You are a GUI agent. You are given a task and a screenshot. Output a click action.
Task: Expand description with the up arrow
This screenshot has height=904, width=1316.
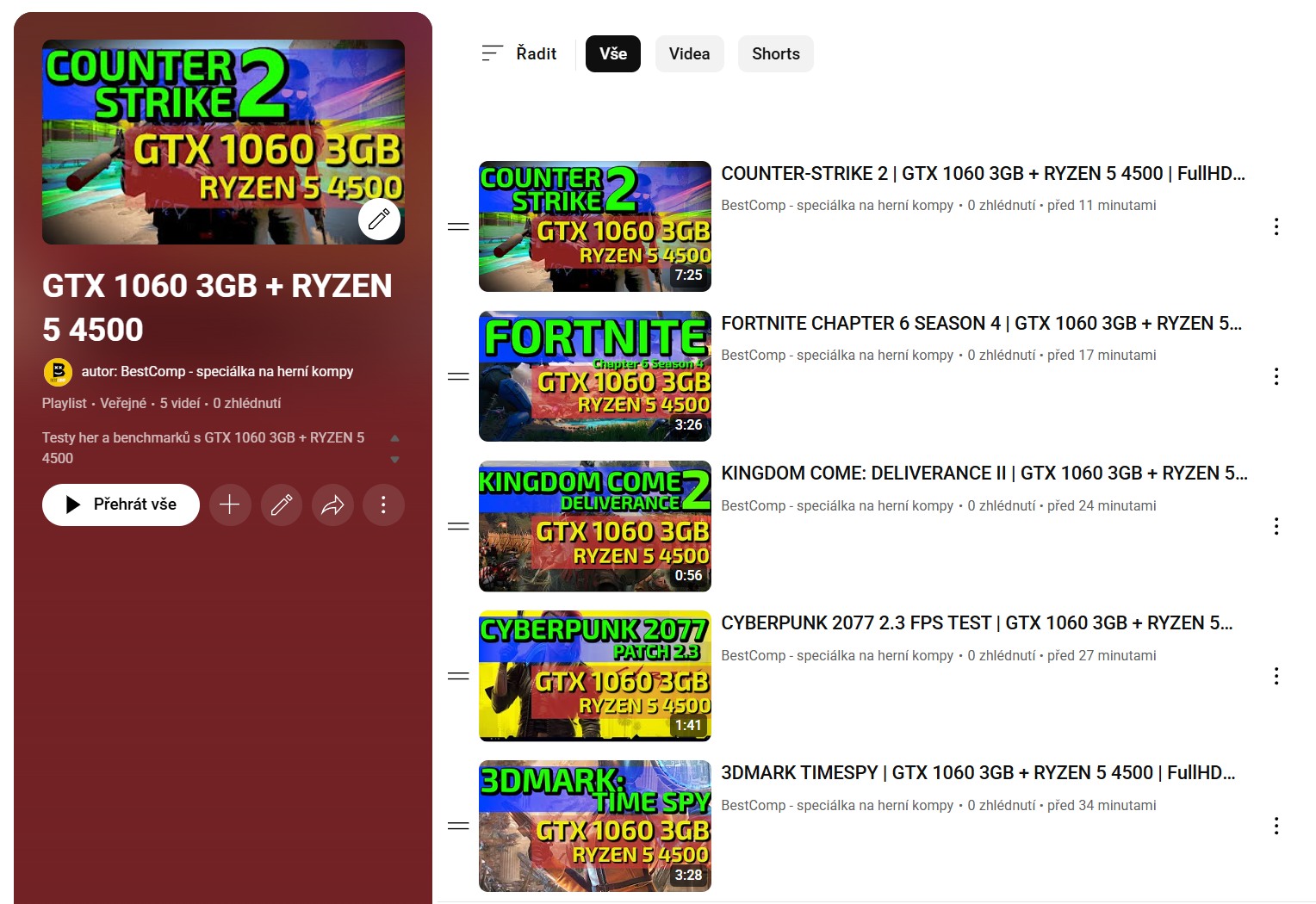394,437
